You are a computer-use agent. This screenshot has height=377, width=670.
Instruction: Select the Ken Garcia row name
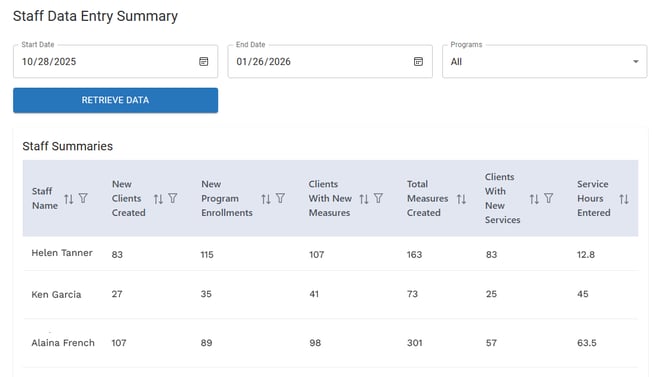point(56,295)
